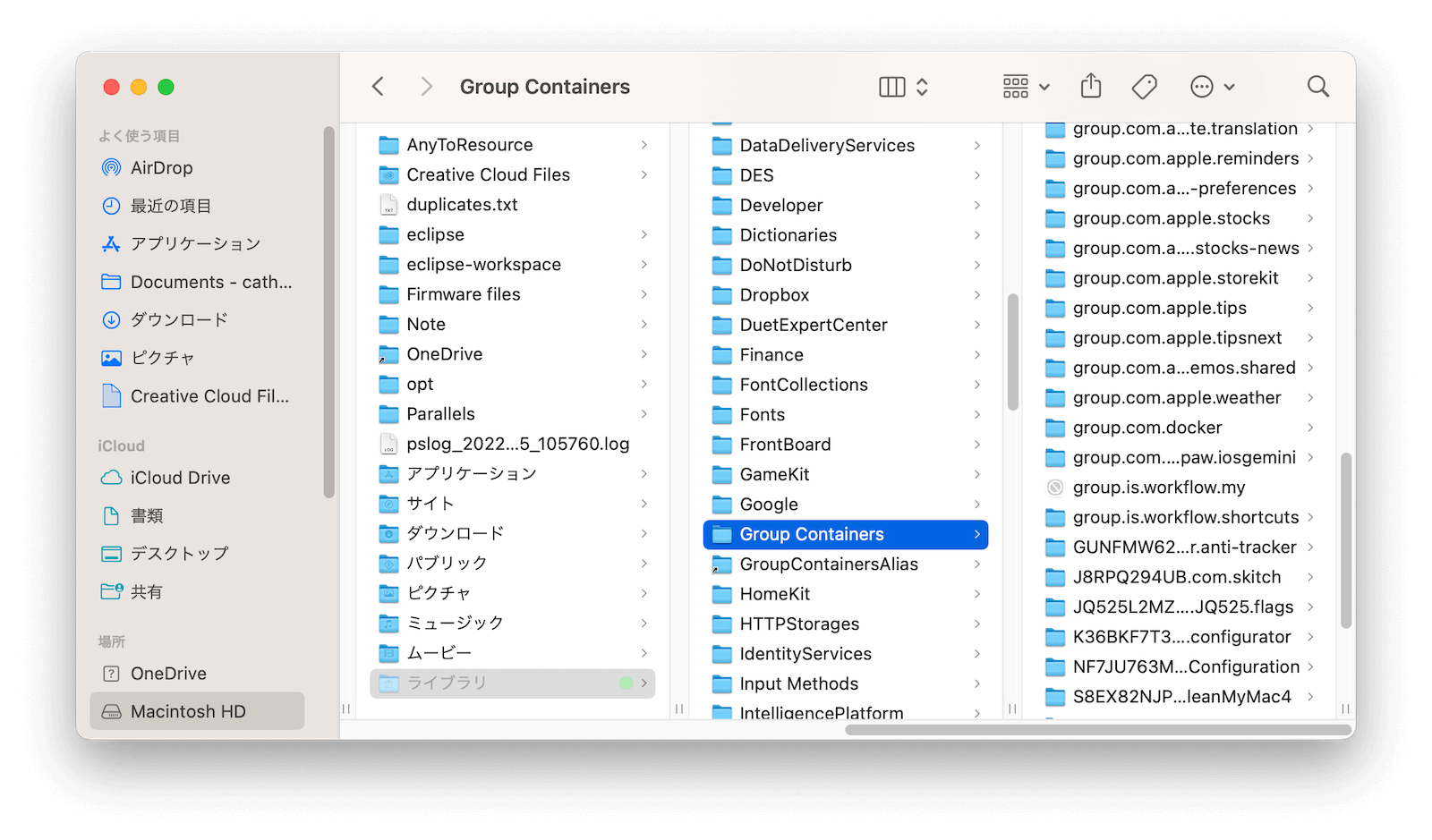
Task: Select the パブリック folder
Action: point(512,564)
